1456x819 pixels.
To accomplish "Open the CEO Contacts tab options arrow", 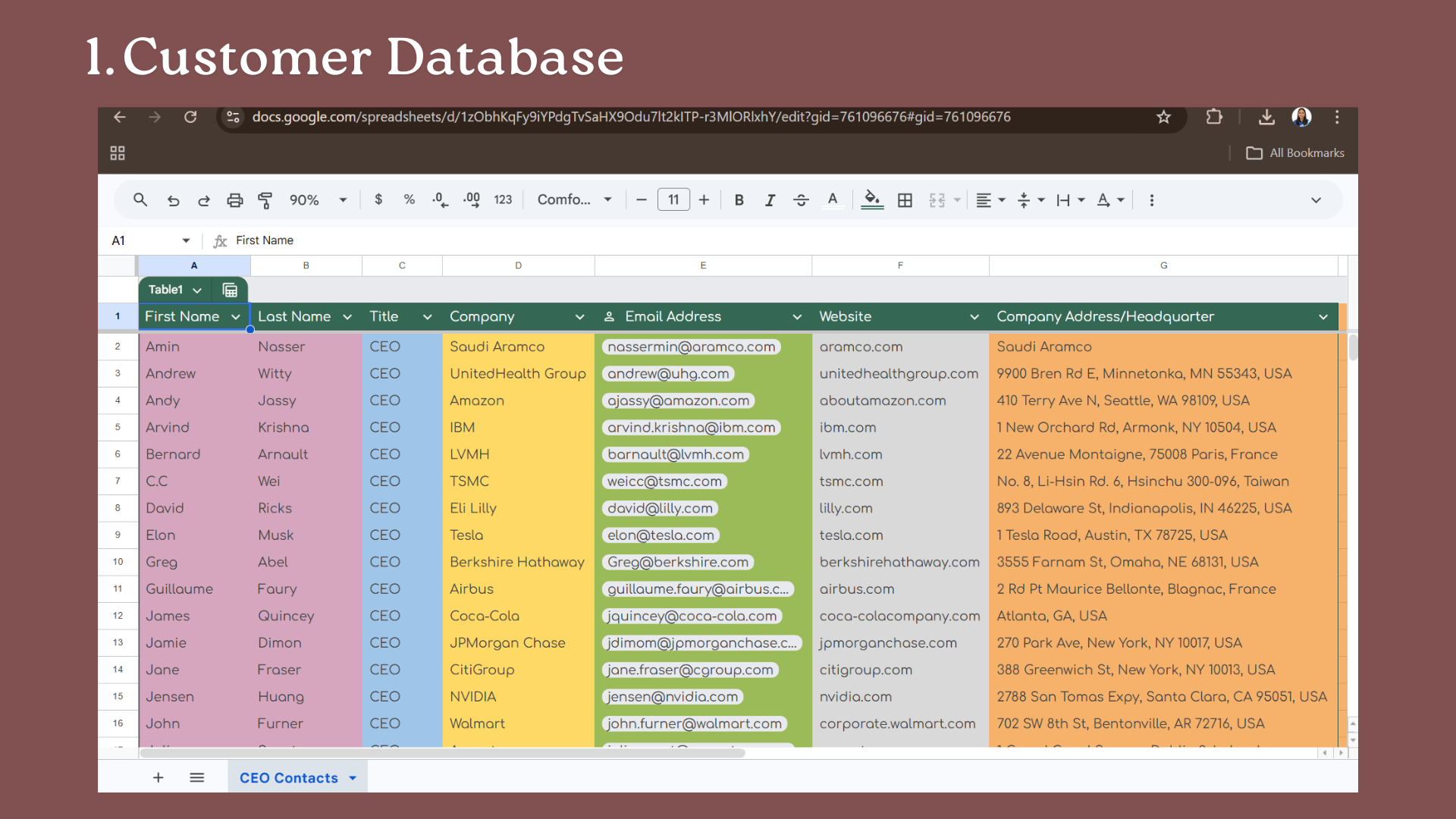I will (353, 778).
